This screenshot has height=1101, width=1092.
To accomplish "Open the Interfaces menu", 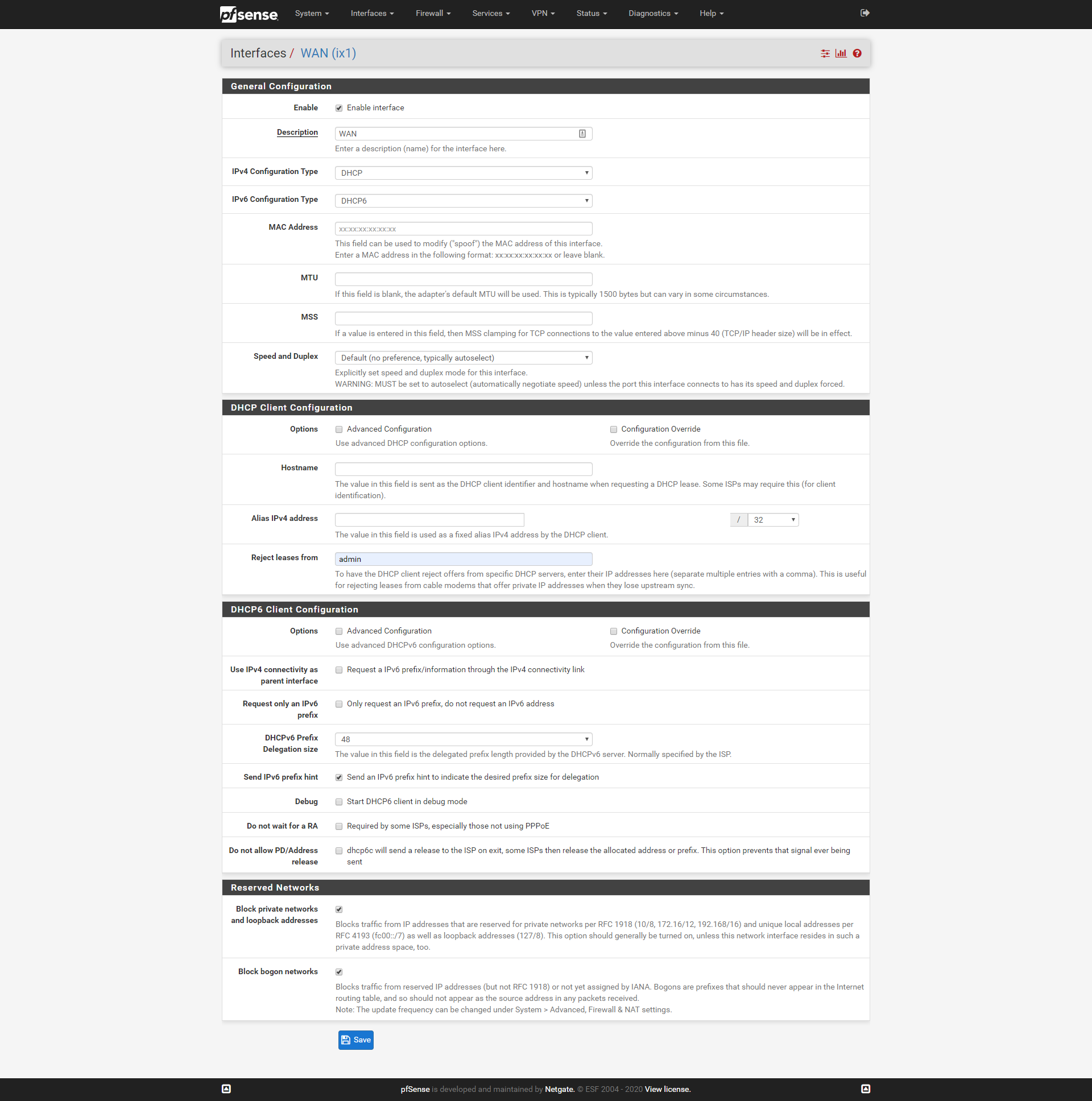I will click(370, 13).
